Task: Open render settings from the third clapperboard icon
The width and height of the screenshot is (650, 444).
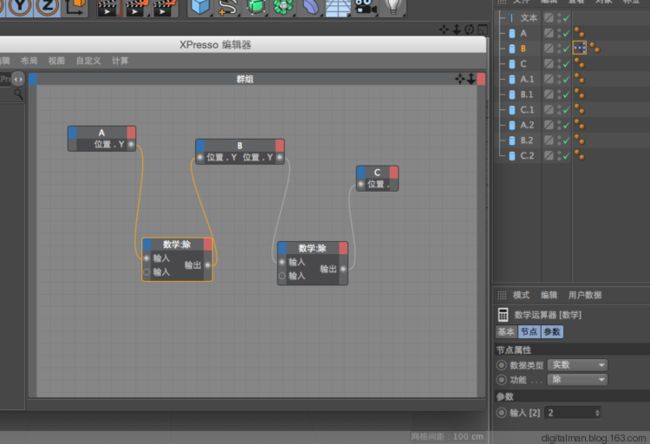Action: point(163,7)
